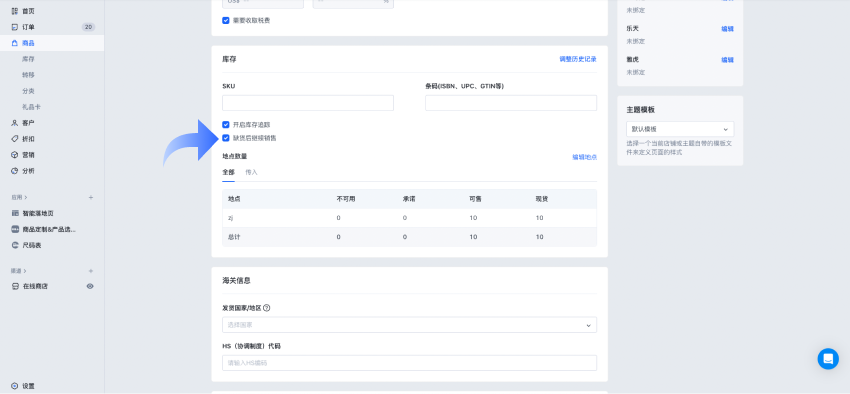Screen dimensions: 850x394
Task: Open the live chat bubble button
Action: (x=828, y=359)
